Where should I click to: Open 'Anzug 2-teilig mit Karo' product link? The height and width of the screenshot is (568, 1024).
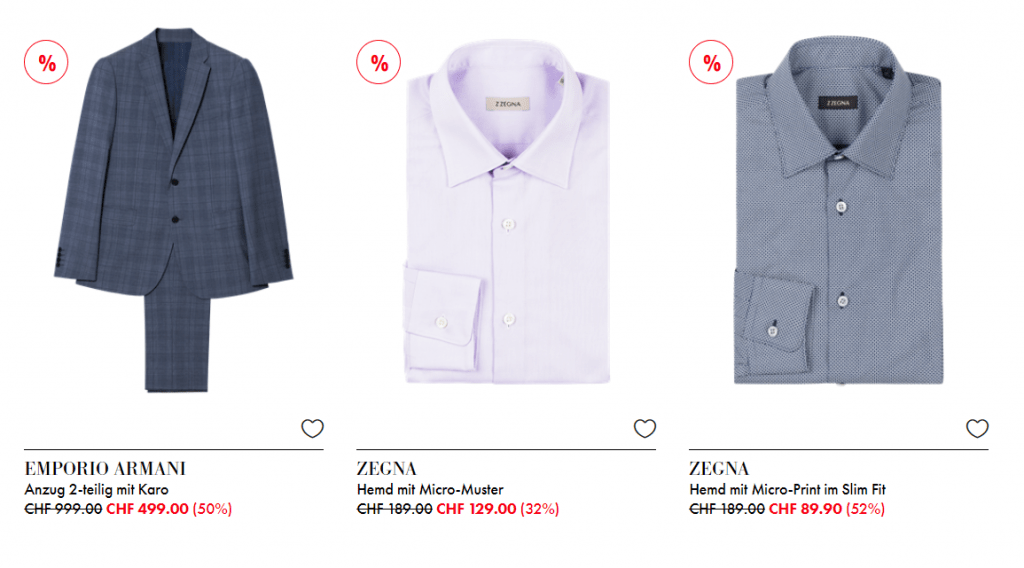pos(97,490)
